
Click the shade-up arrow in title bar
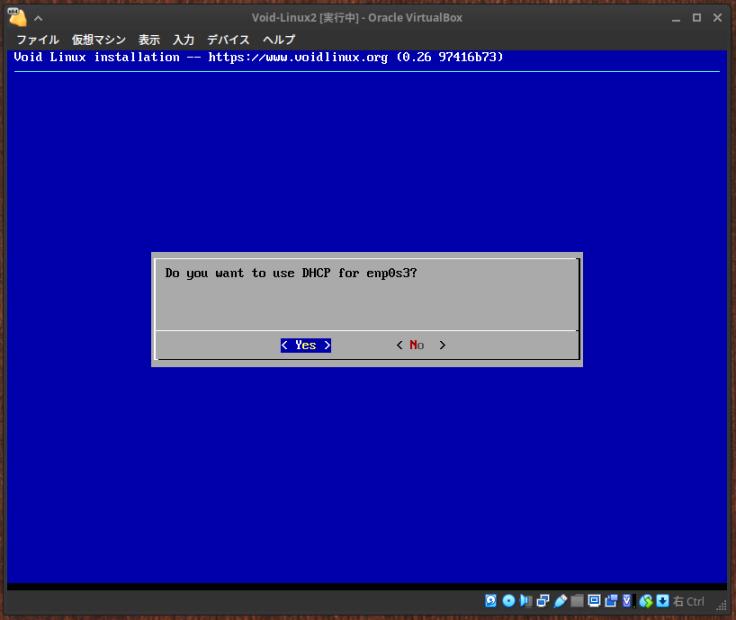[38, 19]
